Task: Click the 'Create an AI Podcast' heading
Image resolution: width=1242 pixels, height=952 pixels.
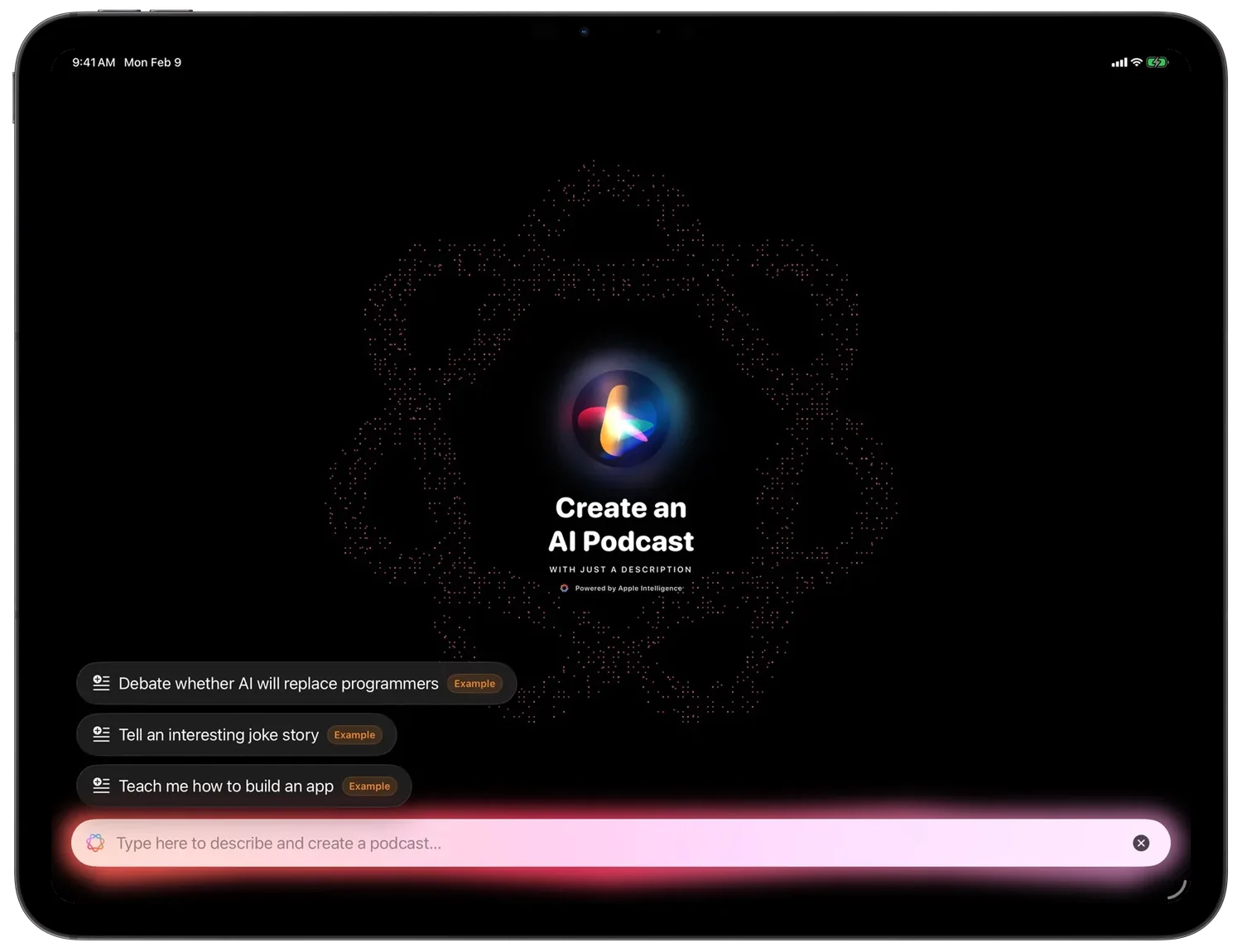Action: pyautogui.click(x=621, y=524)
